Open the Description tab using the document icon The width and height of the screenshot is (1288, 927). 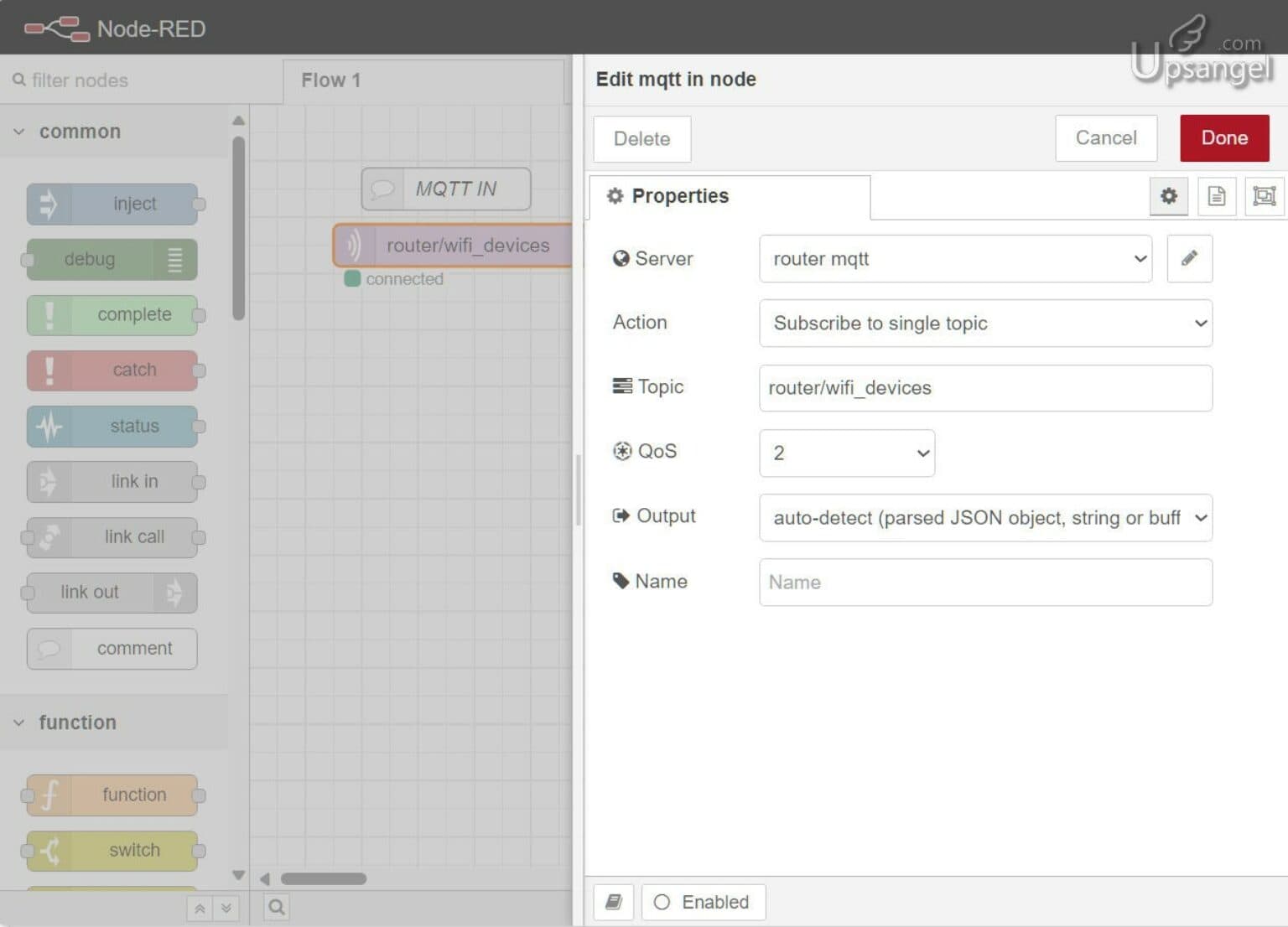point(1217,196)
